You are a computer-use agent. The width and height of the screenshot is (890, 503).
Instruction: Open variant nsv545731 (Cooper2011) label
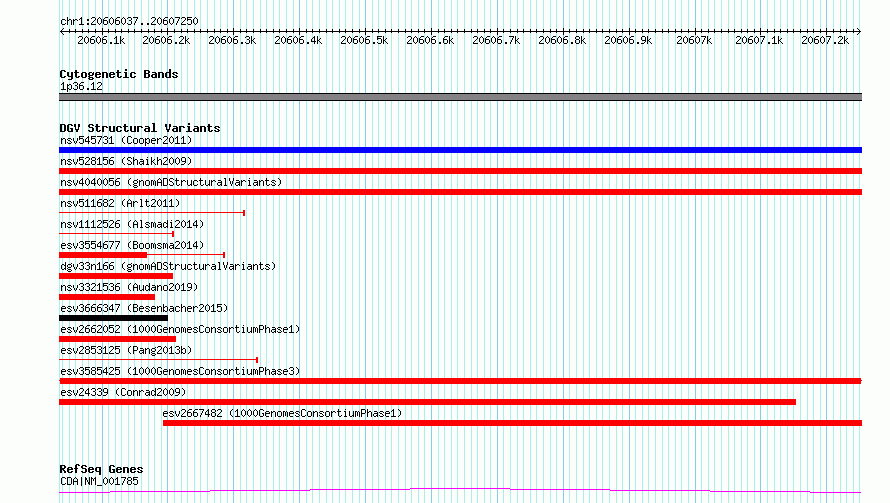click(x=126, y=140)
